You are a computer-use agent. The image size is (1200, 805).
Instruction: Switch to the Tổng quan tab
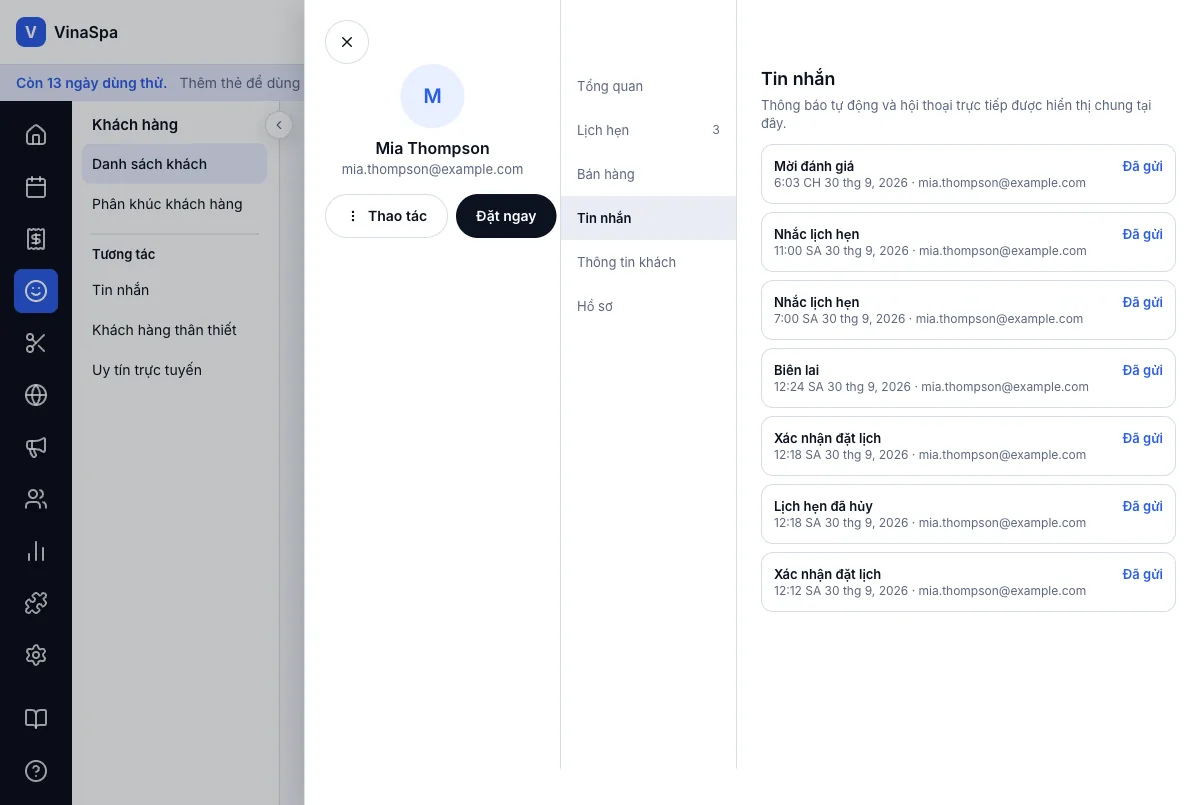point(648,86)
